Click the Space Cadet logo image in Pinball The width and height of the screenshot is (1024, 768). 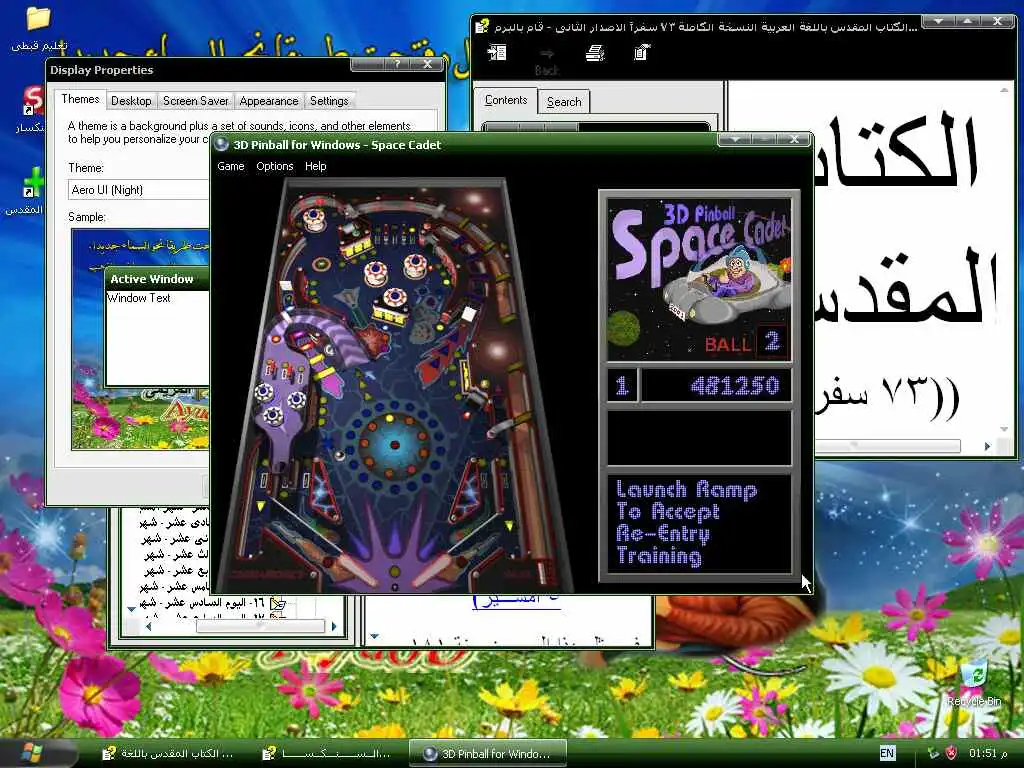(x=699, y=280)
